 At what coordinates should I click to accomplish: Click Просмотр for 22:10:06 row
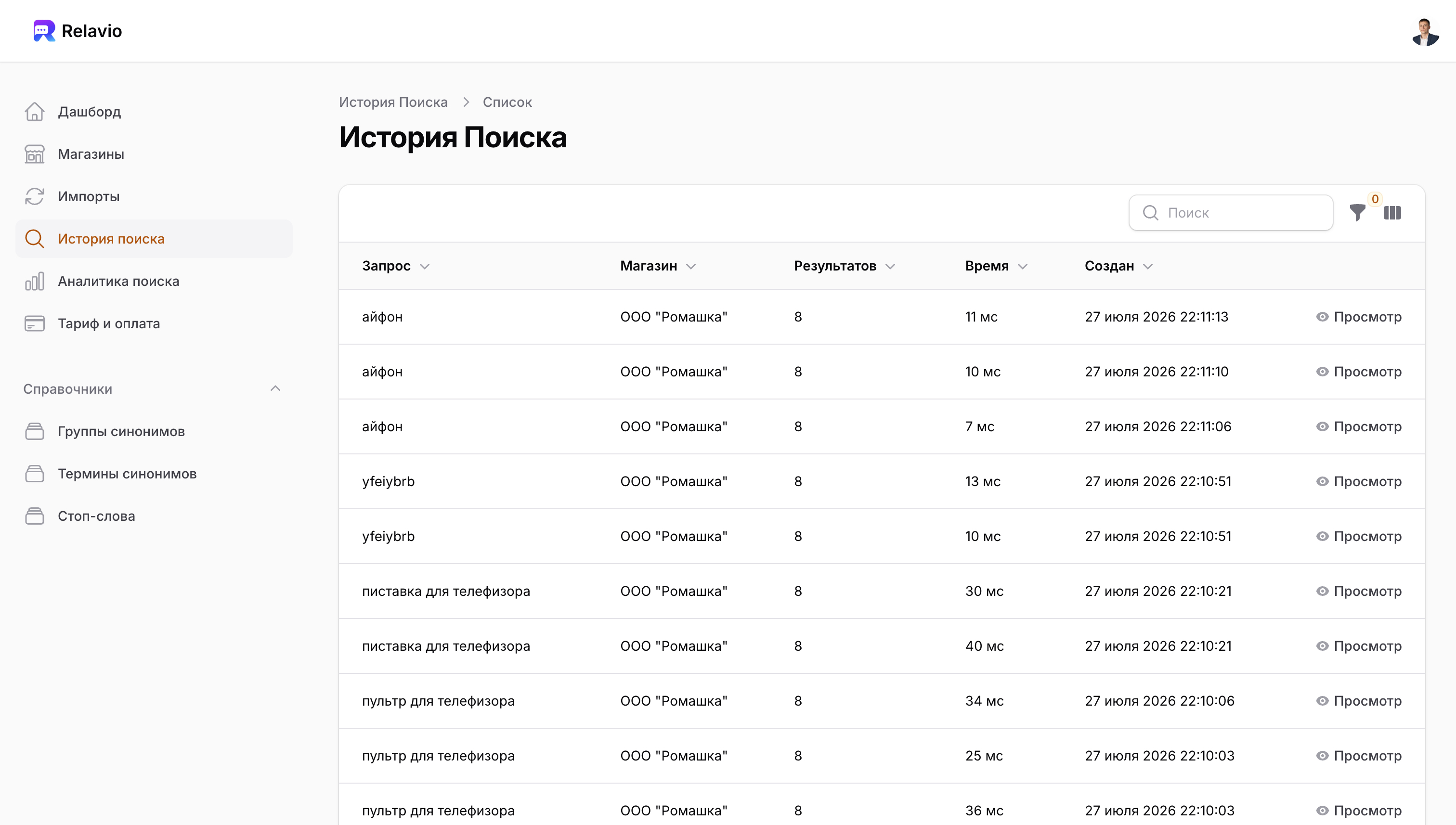click(1359, 701)
